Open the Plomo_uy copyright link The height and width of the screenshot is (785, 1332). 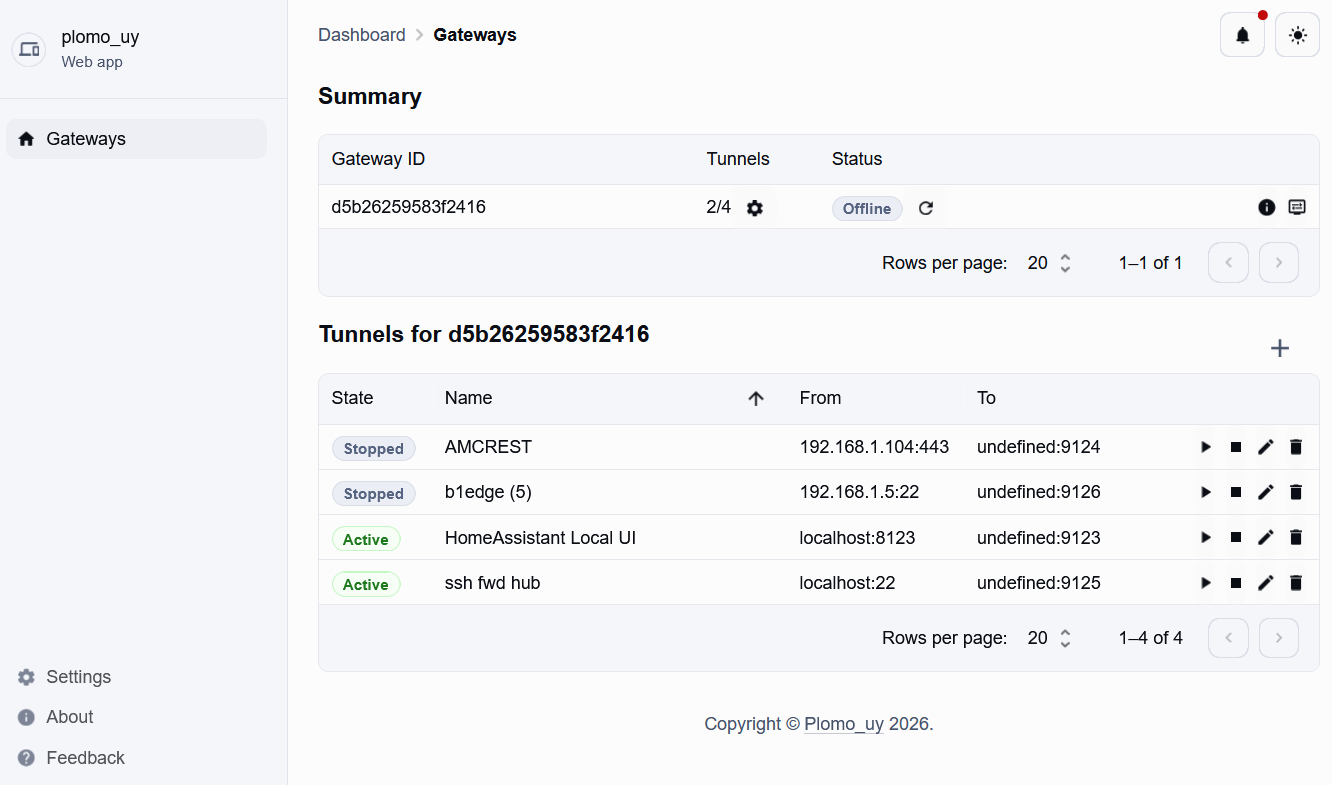click(x=843, y=724)
